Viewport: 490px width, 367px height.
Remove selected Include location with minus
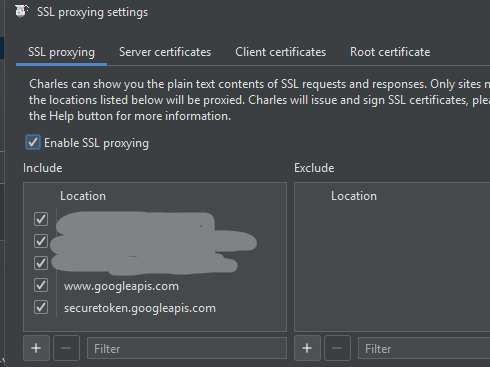pyautogui.click(x=66, y=348)
